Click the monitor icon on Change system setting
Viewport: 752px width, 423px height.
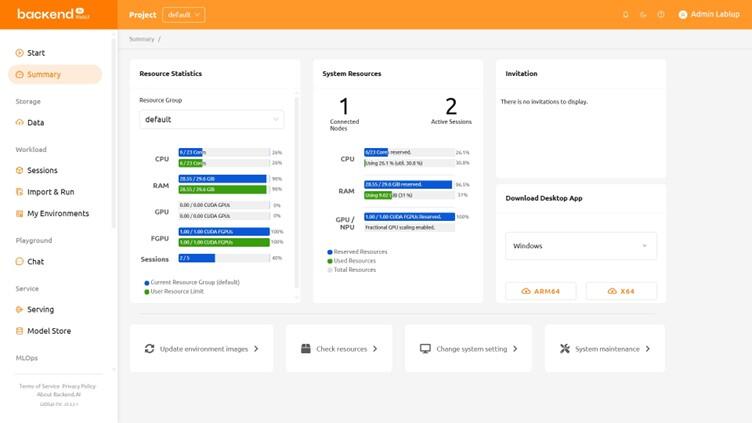coord(425,349)
